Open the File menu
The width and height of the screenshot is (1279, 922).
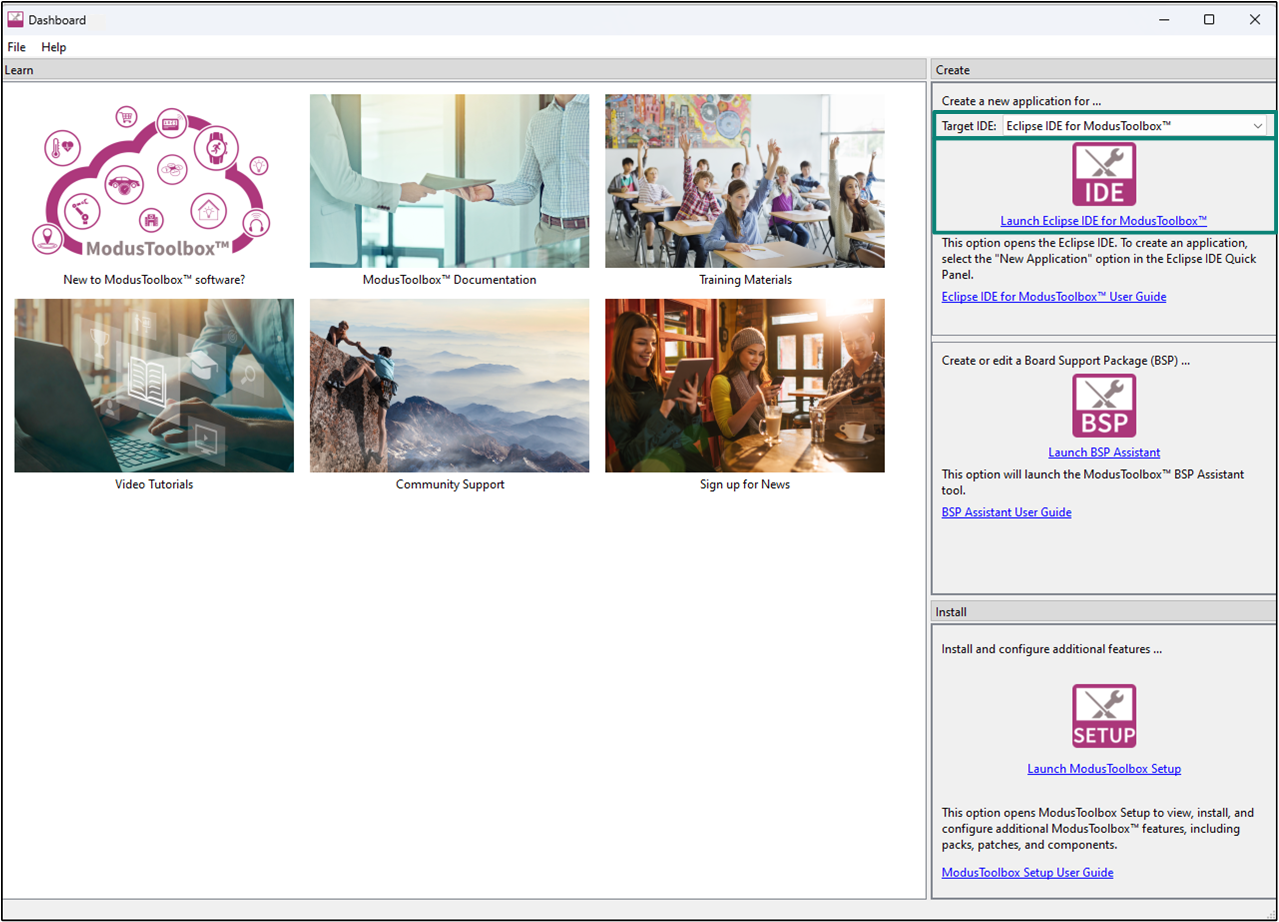click(17, 47)
